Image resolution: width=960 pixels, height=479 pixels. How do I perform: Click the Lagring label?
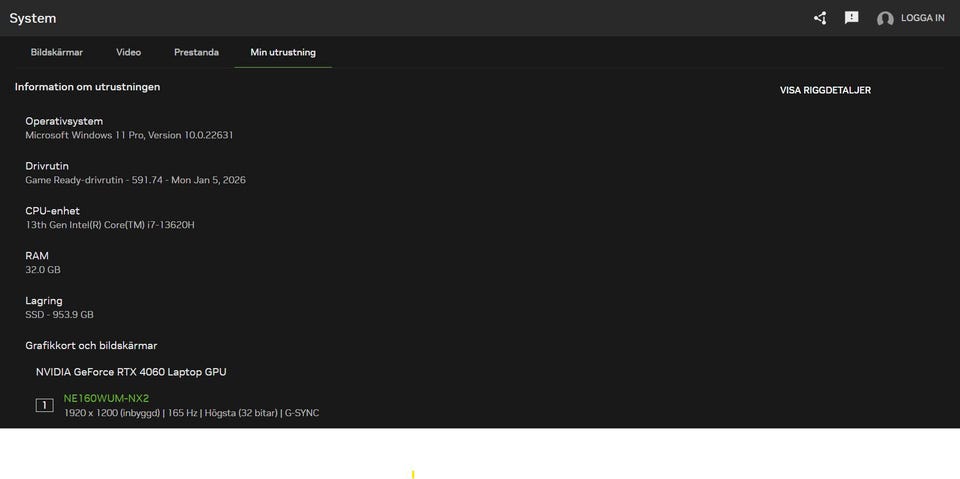tap(44, 301)
